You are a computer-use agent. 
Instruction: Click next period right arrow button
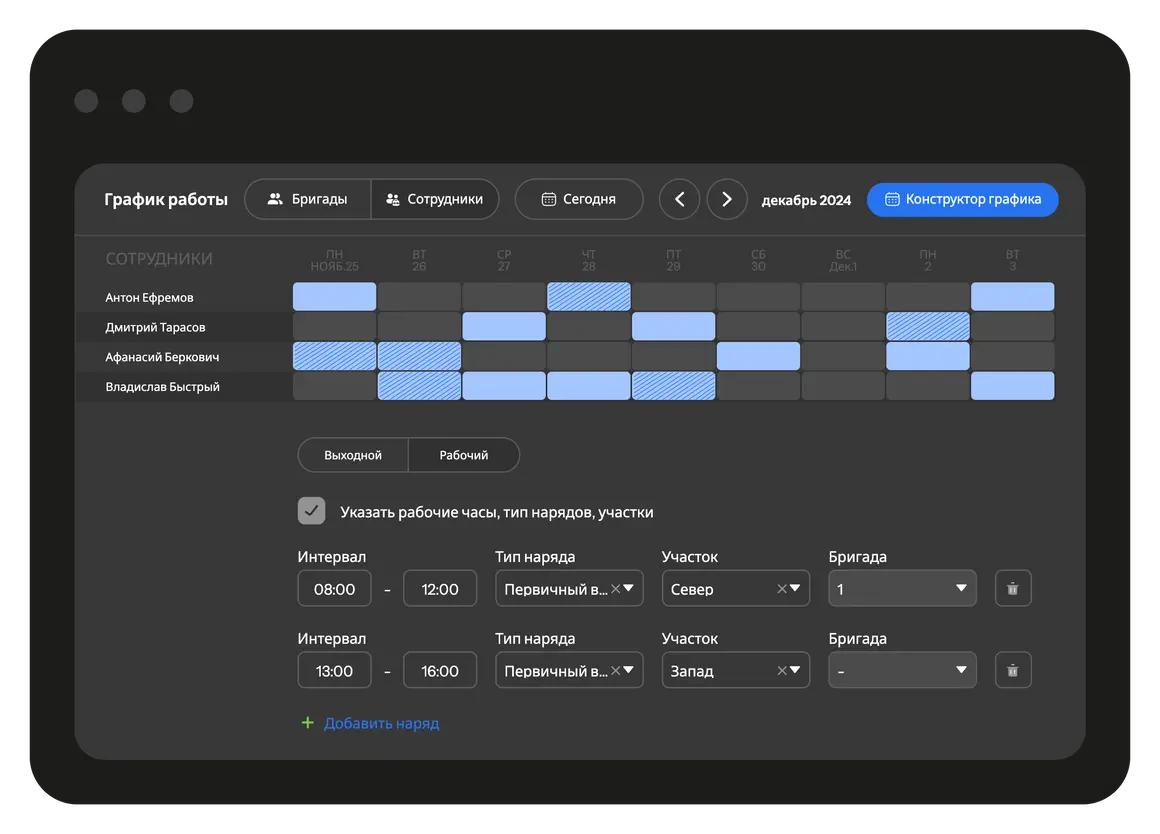727,199
